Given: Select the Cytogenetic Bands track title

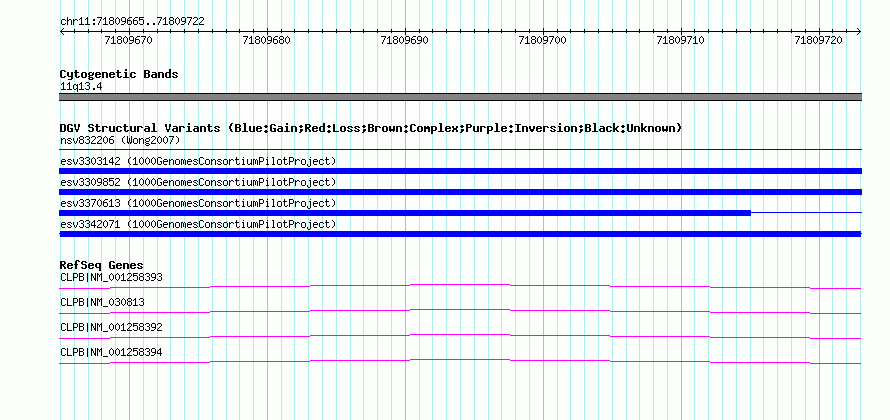Looking at the screenshot, I should [x=119, y=74].
